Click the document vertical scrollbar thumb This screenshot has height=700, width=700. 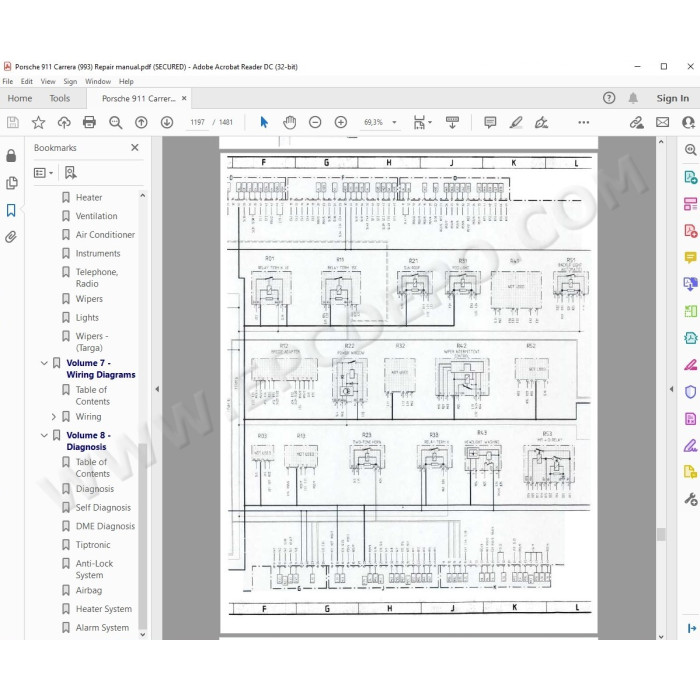(661, 534)
